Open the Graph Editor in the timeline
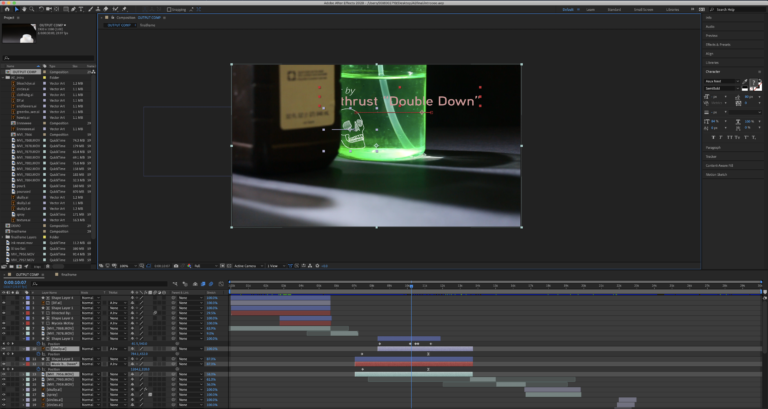Screen dimensions: 768x409 coord(221,284)
